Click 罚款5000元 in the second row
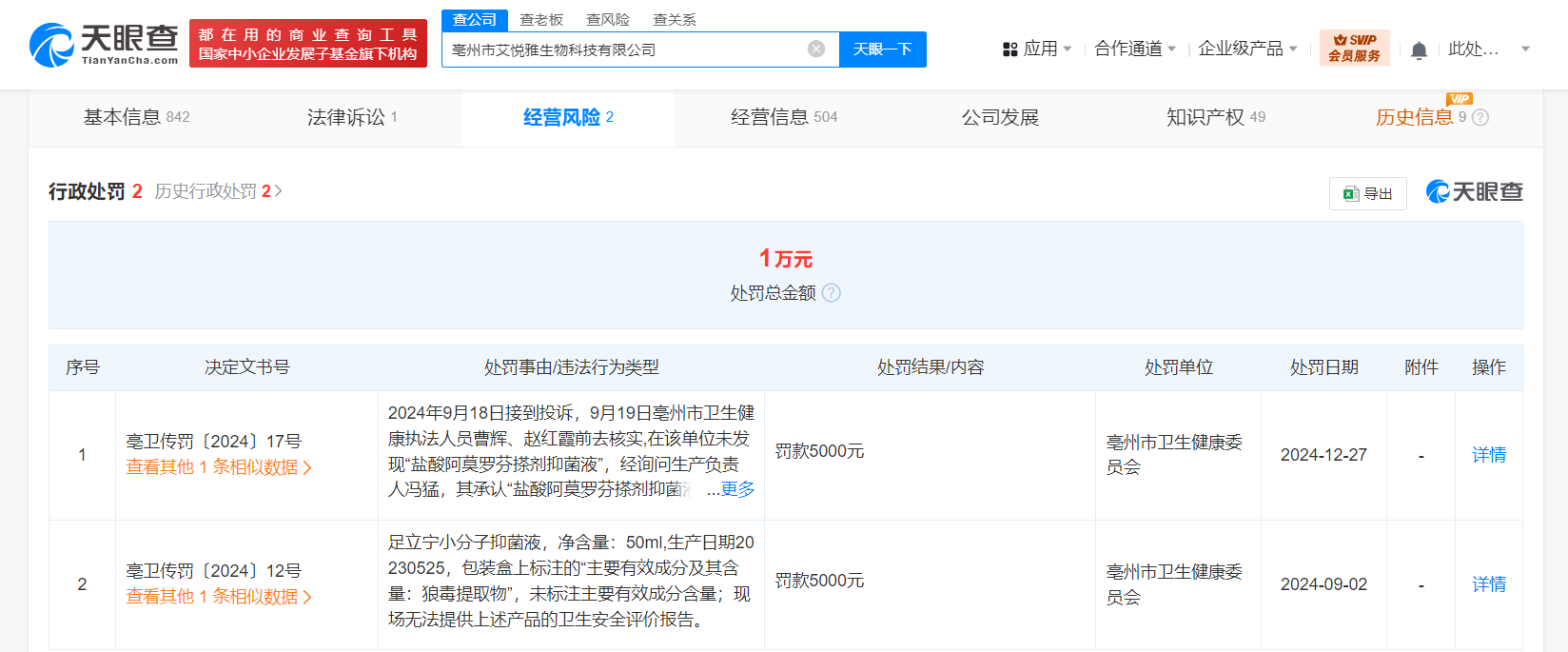Image resolution: width=1568 pixels, height=652 pixels. tap(819, 581)
